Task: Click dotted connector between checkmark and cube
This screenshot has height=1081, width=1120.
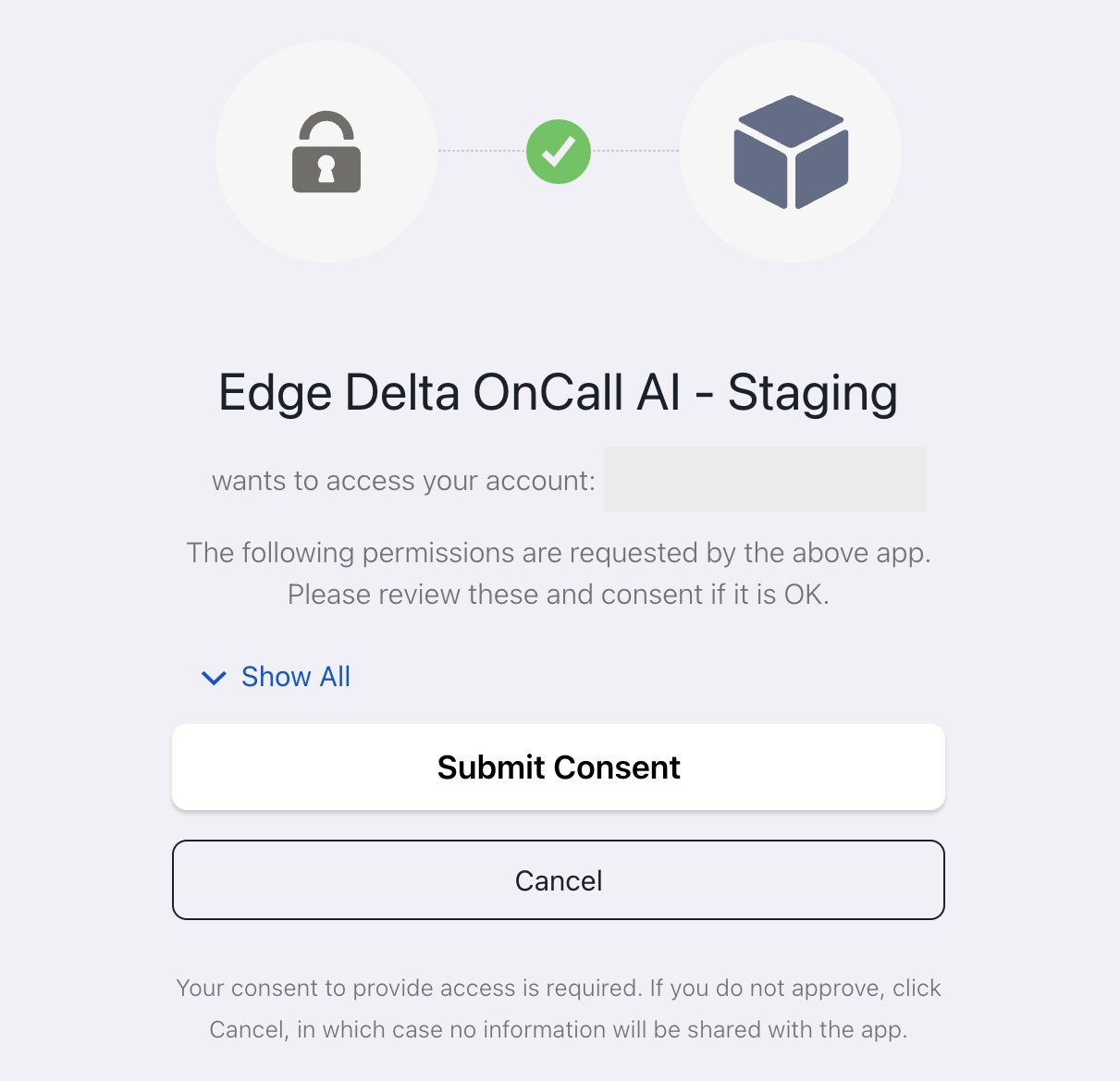Action: (x=635, y=151)
